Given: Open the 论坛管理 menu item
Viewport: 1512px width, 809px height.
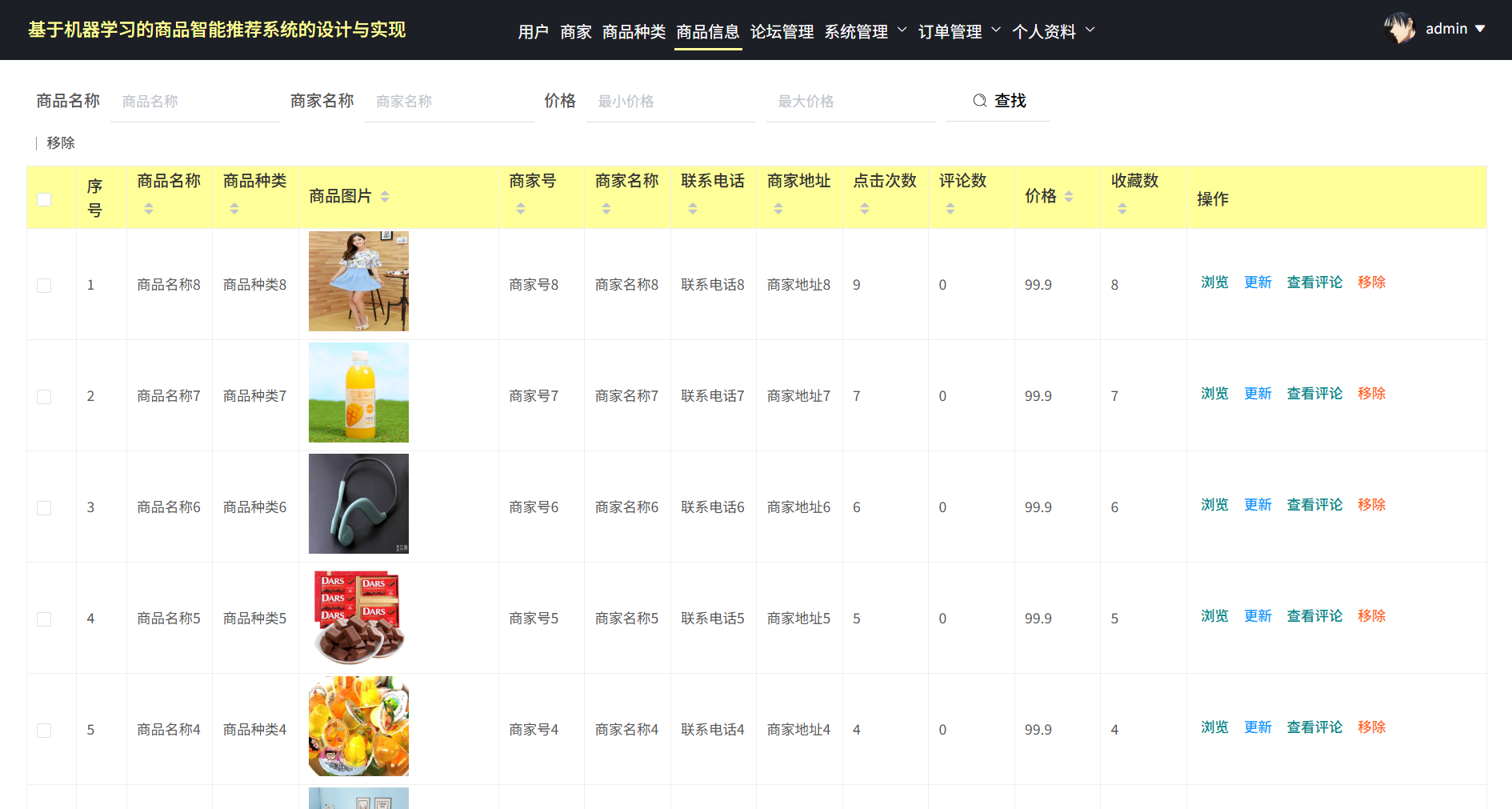Looking at the screenshot, I should [x=782, y=32].
